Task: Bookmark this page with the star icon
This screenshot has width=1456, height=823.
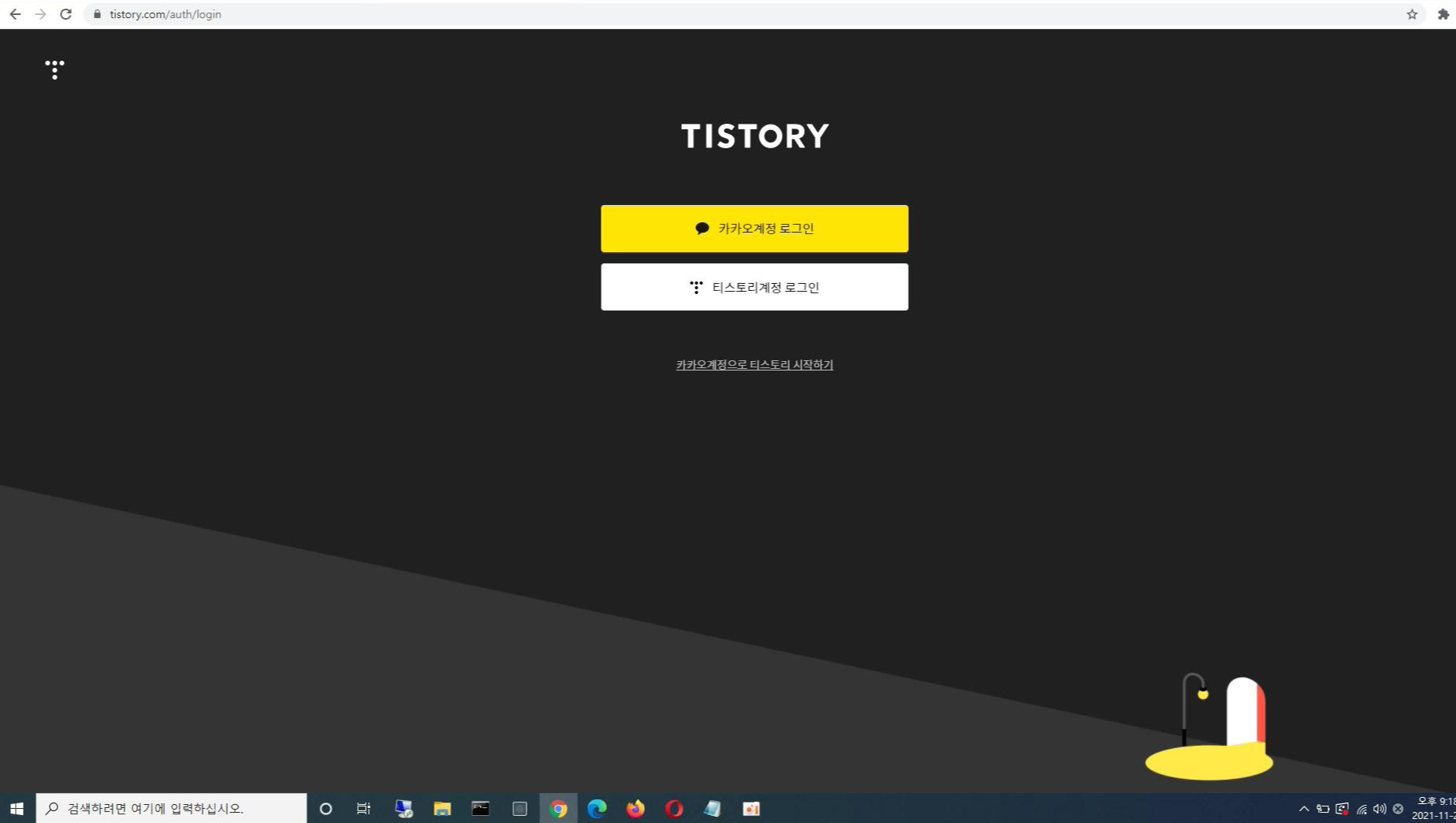Action: pyautogui.click(x=1412, y=14)
